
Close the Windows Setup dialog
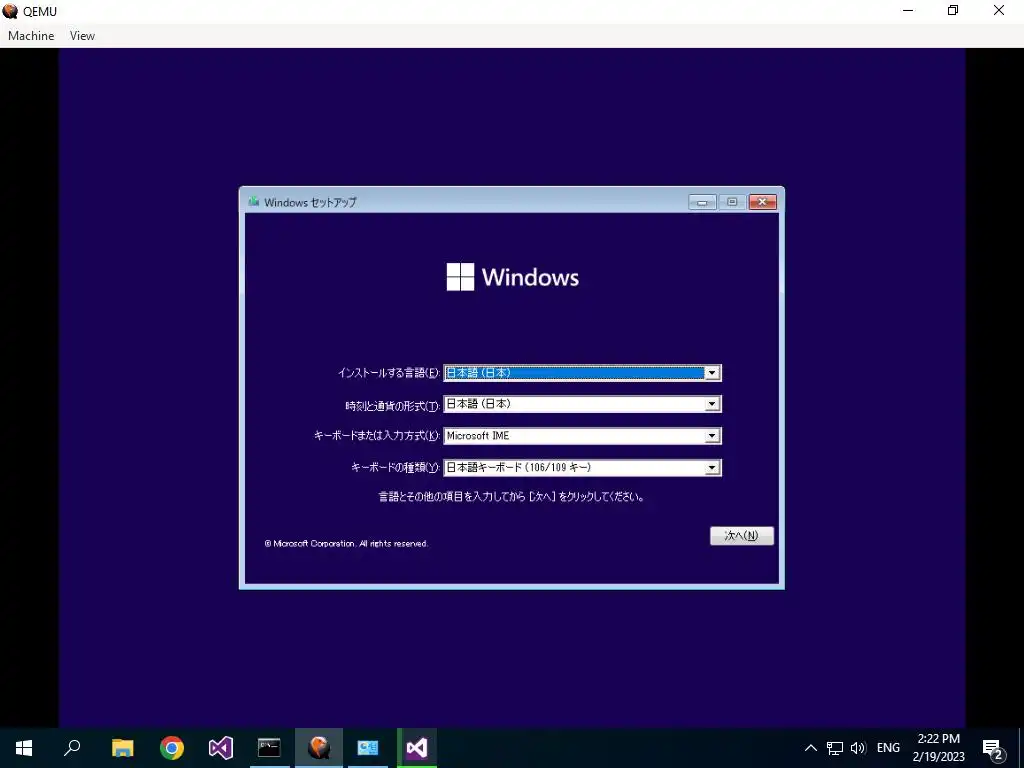tap(762, 202)
